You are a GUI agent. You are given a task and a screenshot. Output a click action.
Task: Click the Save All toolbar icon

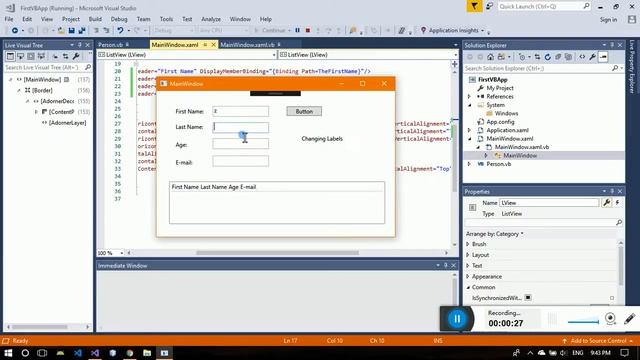click(x=82, y=30)
